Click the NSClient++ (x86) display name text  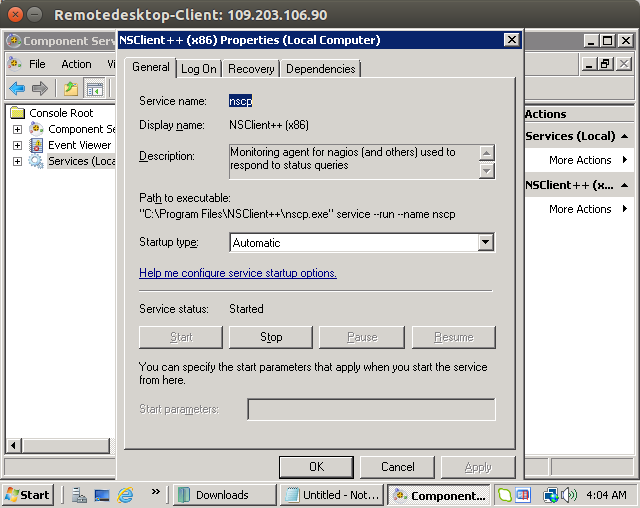click(x=269, y=125)
